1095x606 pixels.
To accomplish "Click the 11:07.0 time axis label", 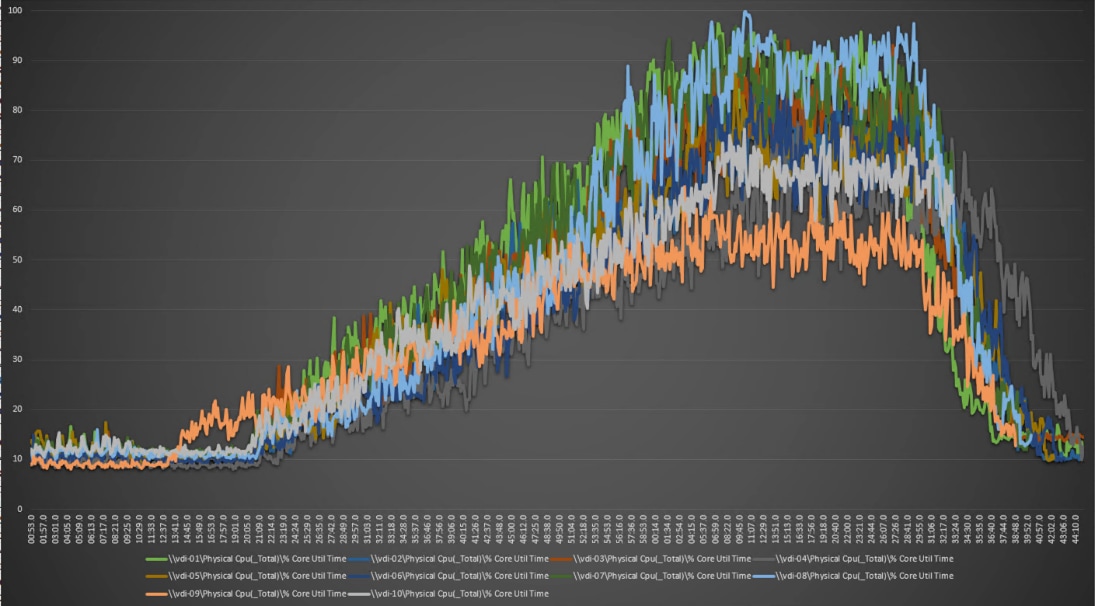I will [x=751, y=529].
